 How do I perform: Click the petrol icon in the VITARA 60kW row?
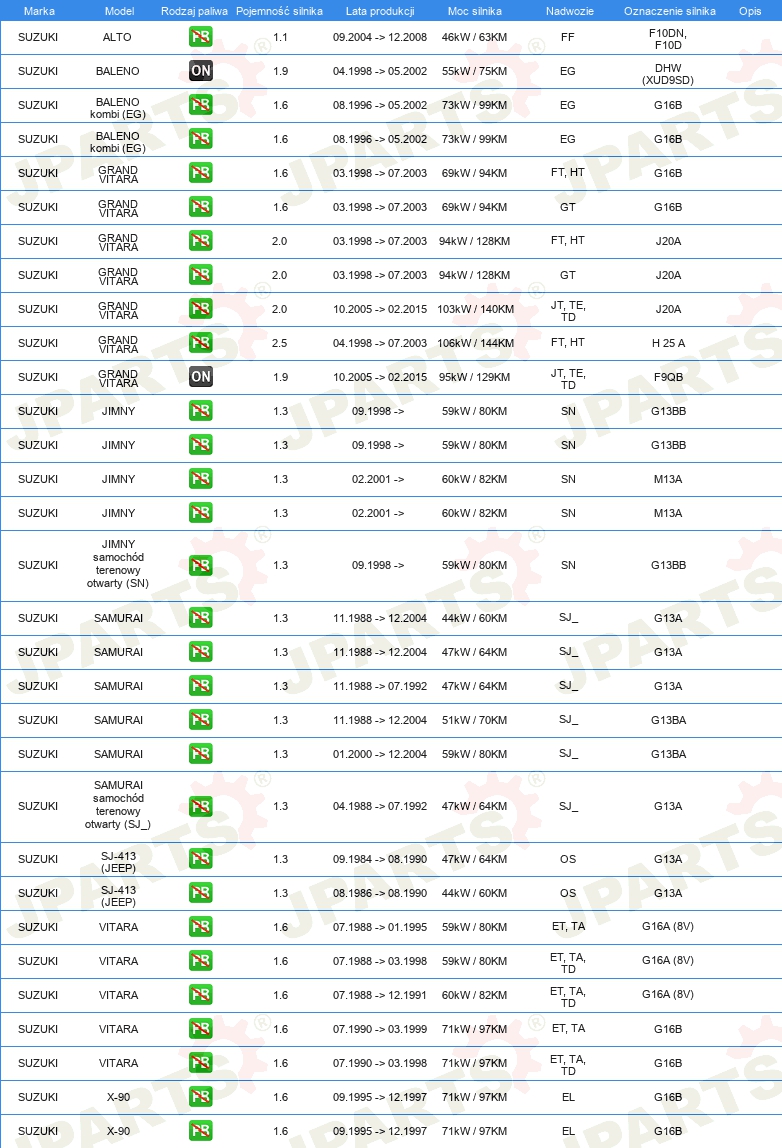tap(201, 995)
